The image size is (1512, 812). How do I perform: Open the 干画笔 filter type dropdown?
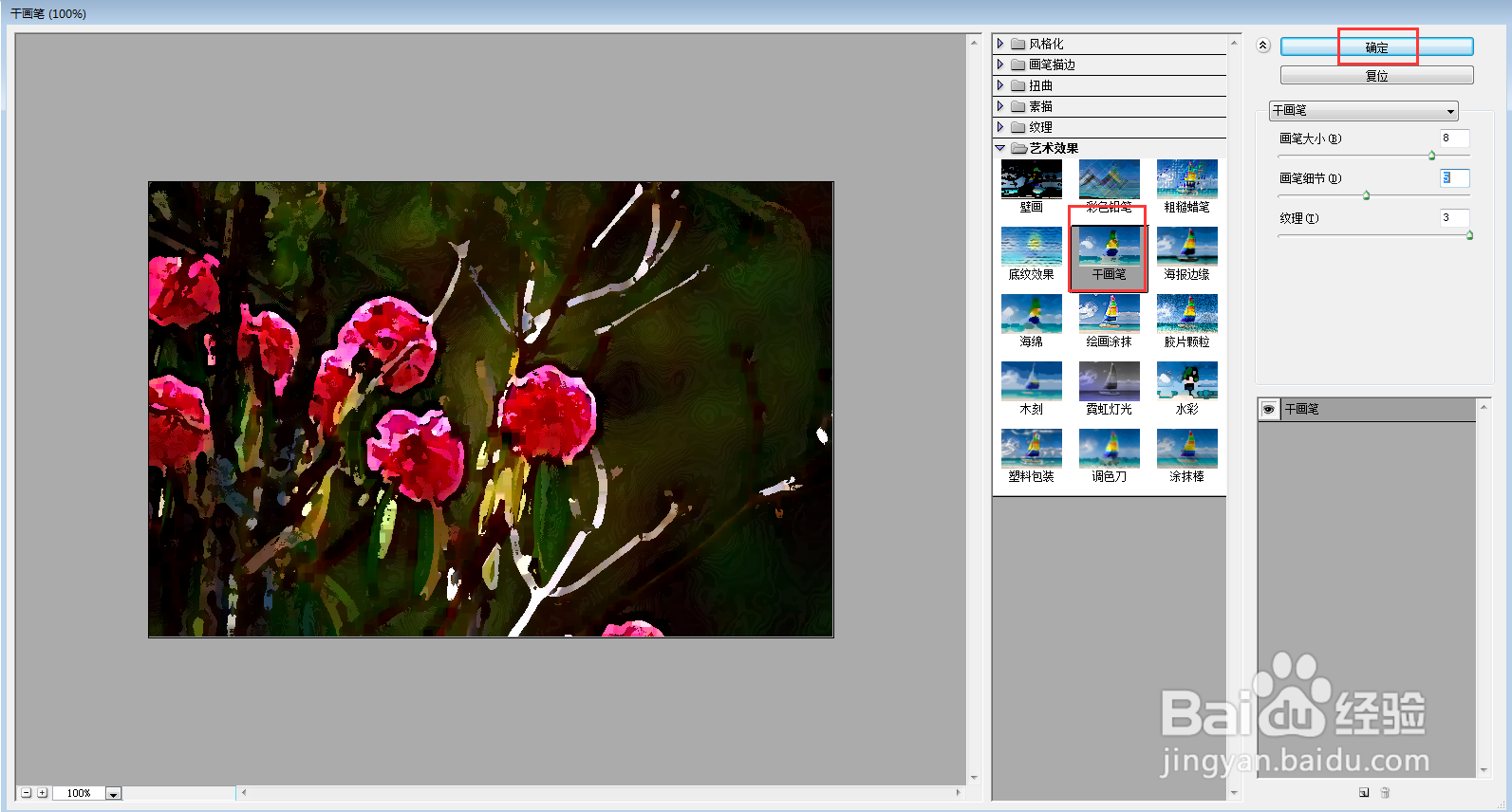pos(1363,111)
